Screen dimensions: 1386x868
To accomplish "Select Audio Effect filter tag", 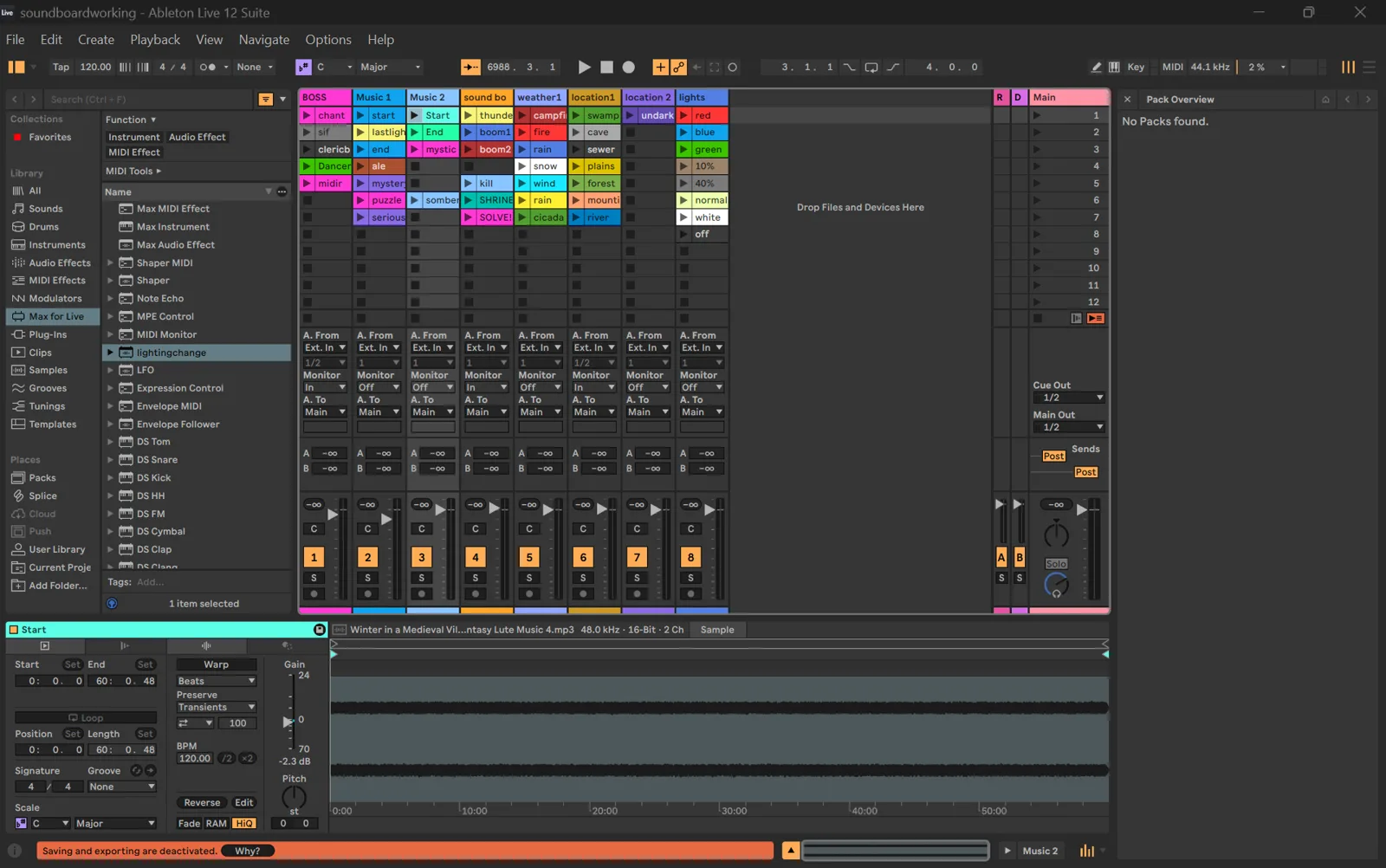I will [197, 137].
